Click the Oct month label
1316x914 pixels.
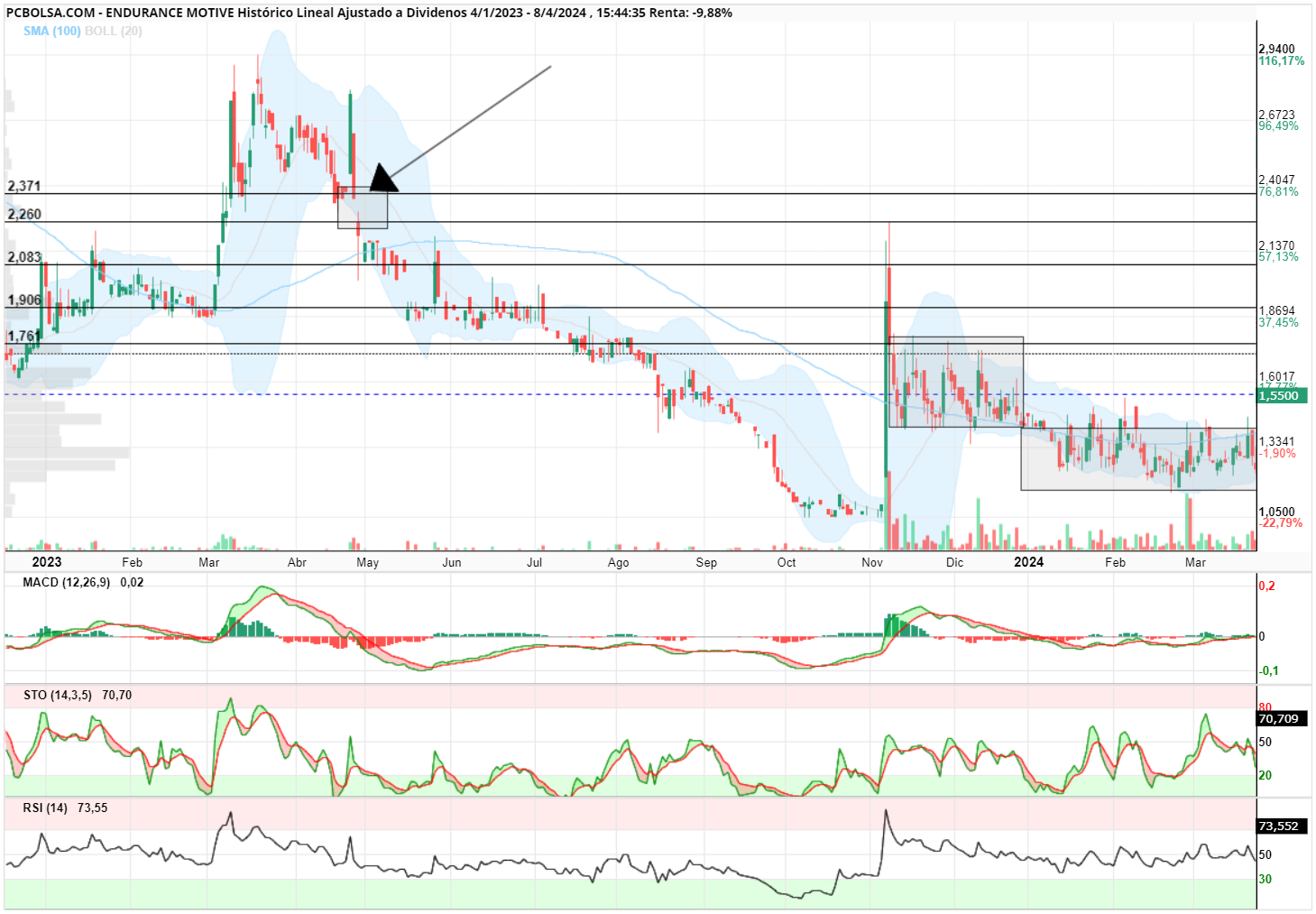(x=787, y=562)
